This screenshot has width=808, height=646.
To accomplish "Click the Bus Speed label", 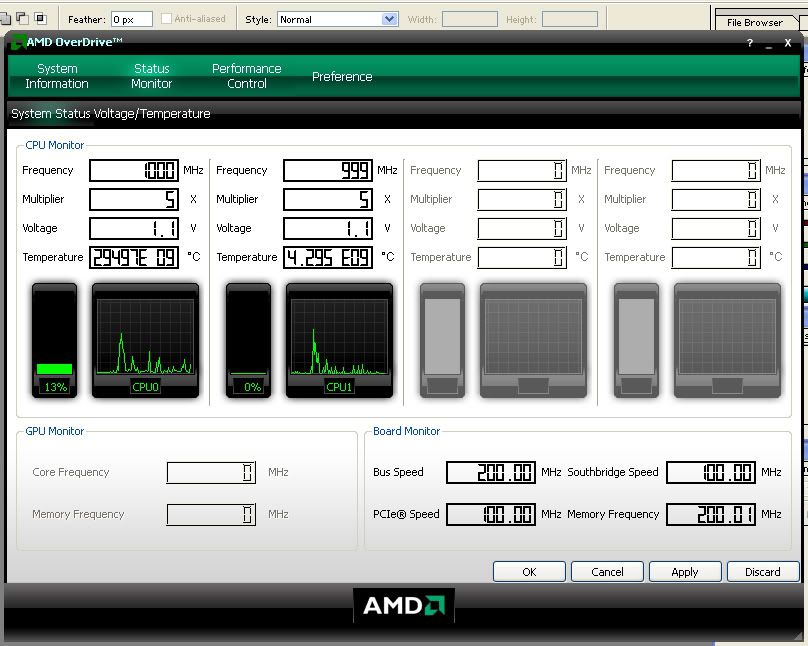I will (x=398, y=472).
